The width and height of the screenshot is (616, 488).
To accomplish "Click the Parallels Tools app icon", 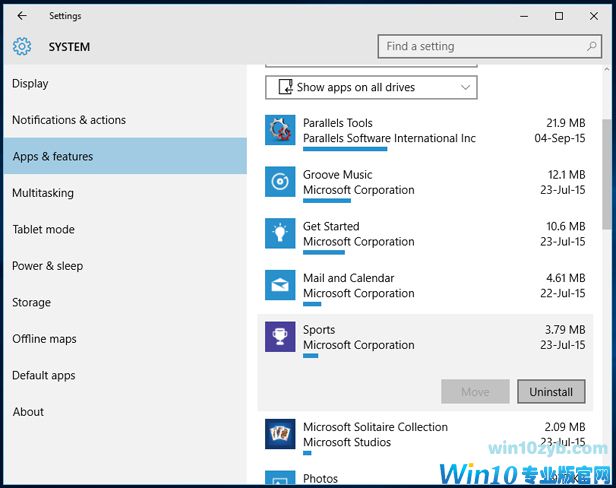I will click(280, 130).
